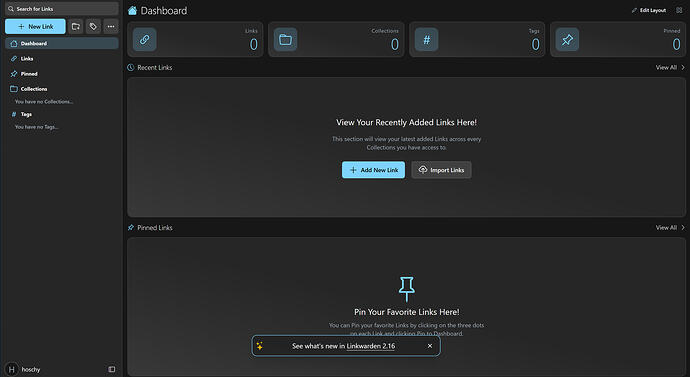This screenshot has width=690, height=377.
Task: Click the pin icon beside Pinned Links heading
Action: point(131,227)
